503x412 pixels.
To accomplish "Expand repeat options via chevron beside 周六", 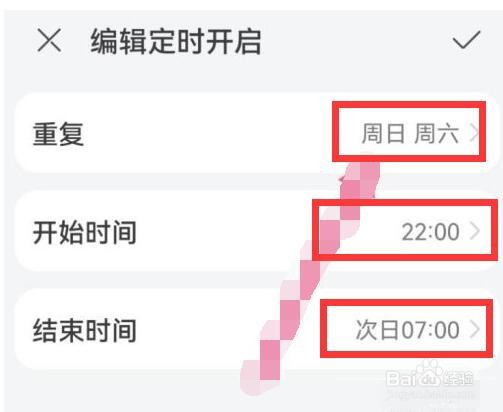I will (474, 133).
